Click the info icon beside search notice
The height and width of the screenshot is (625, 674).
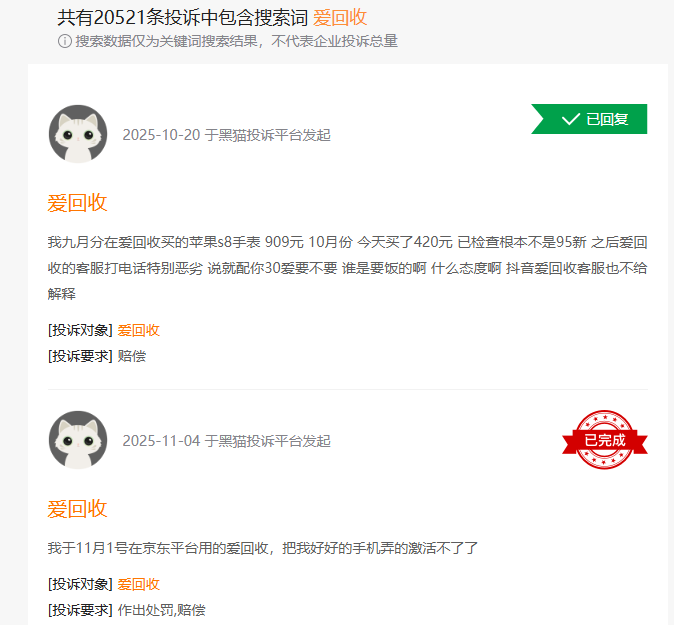pyautogui.click(x=64, y=41)
